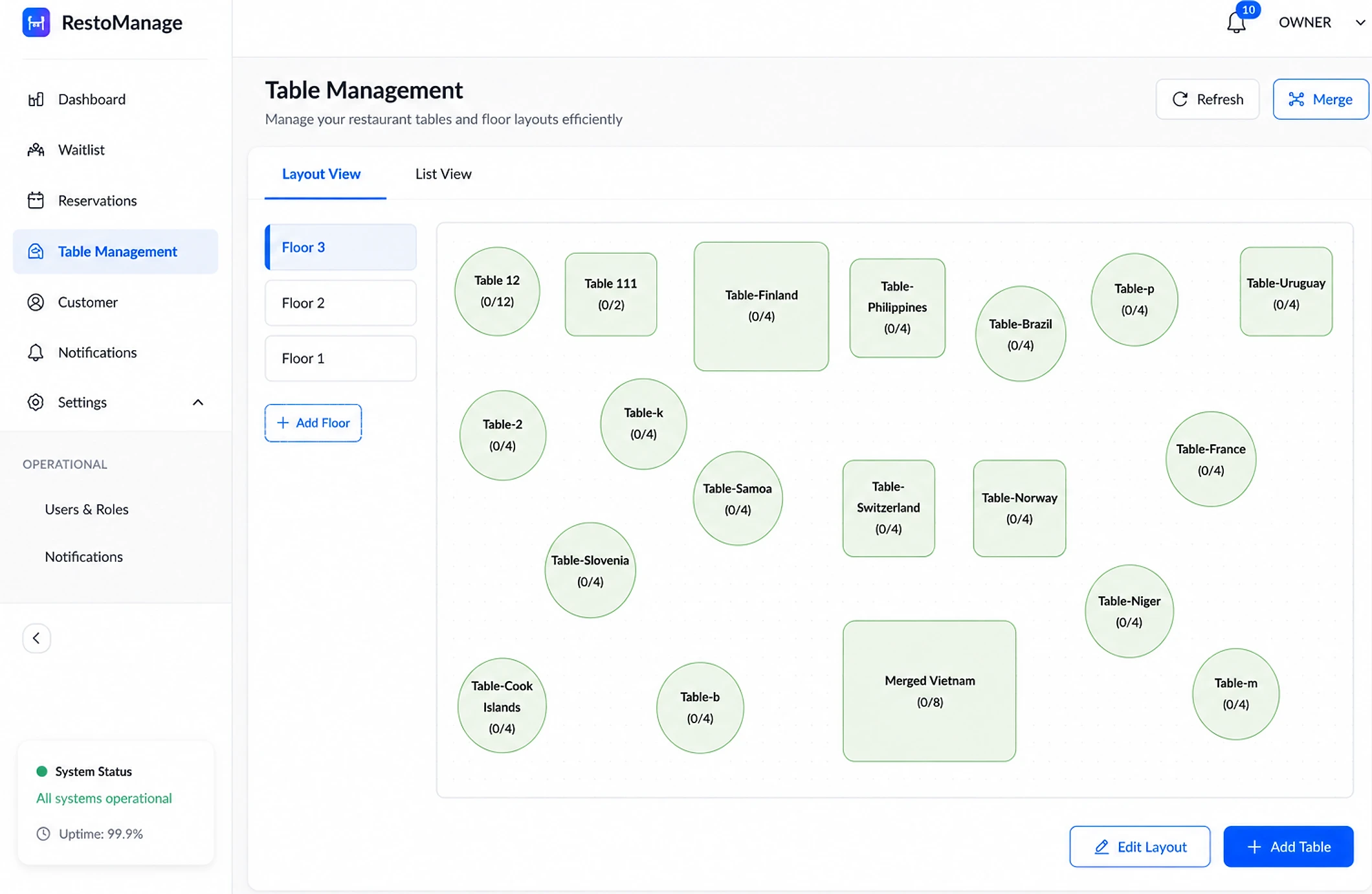Screen dimensions: 1372x894
Task: Select Table-Slovenia circle table
Action: tap(590, 570)
